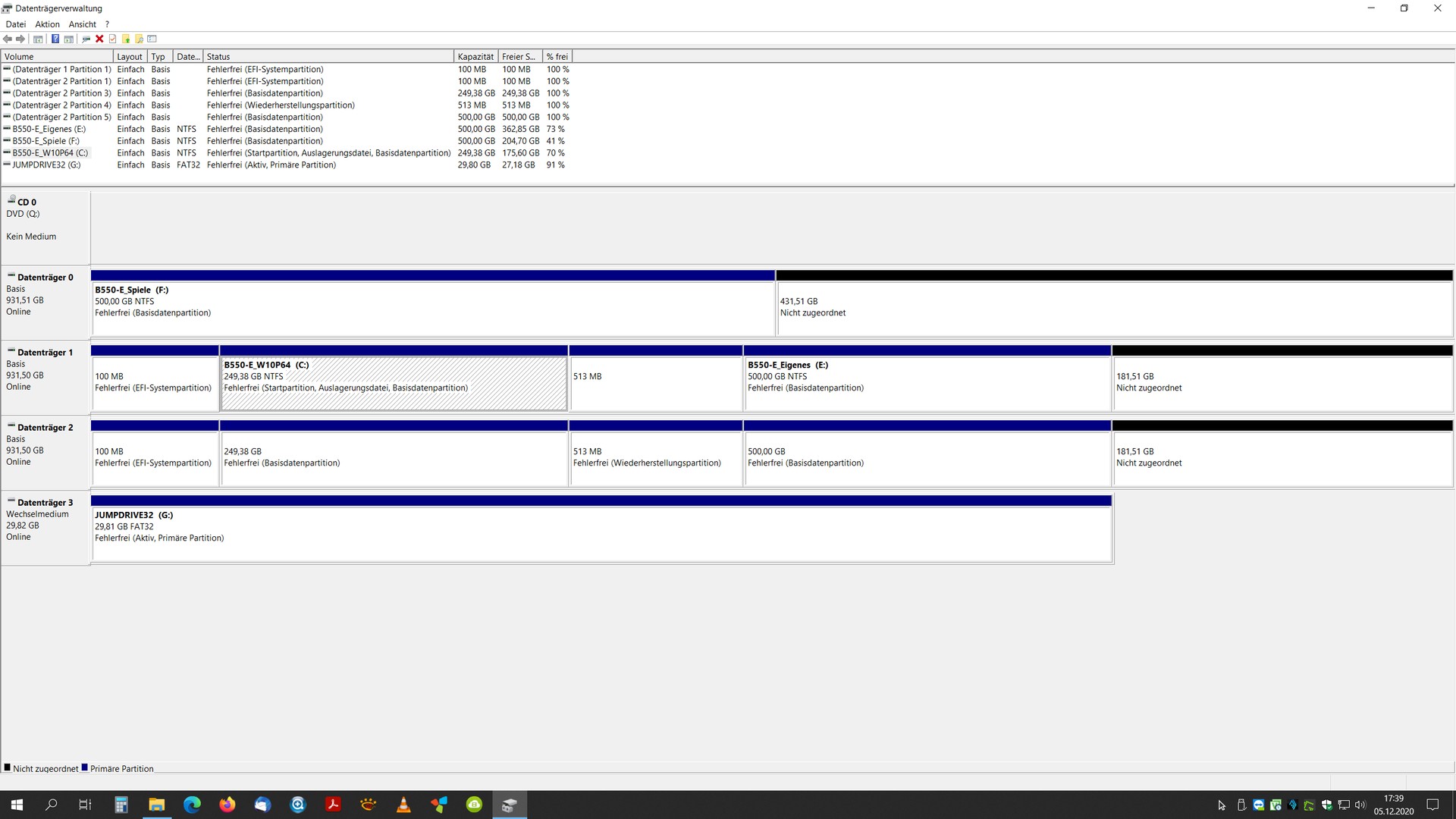Viewport: 1456px width, 819px height.
Task: Click the blue help question mark icon
Action: pos(55,39)
